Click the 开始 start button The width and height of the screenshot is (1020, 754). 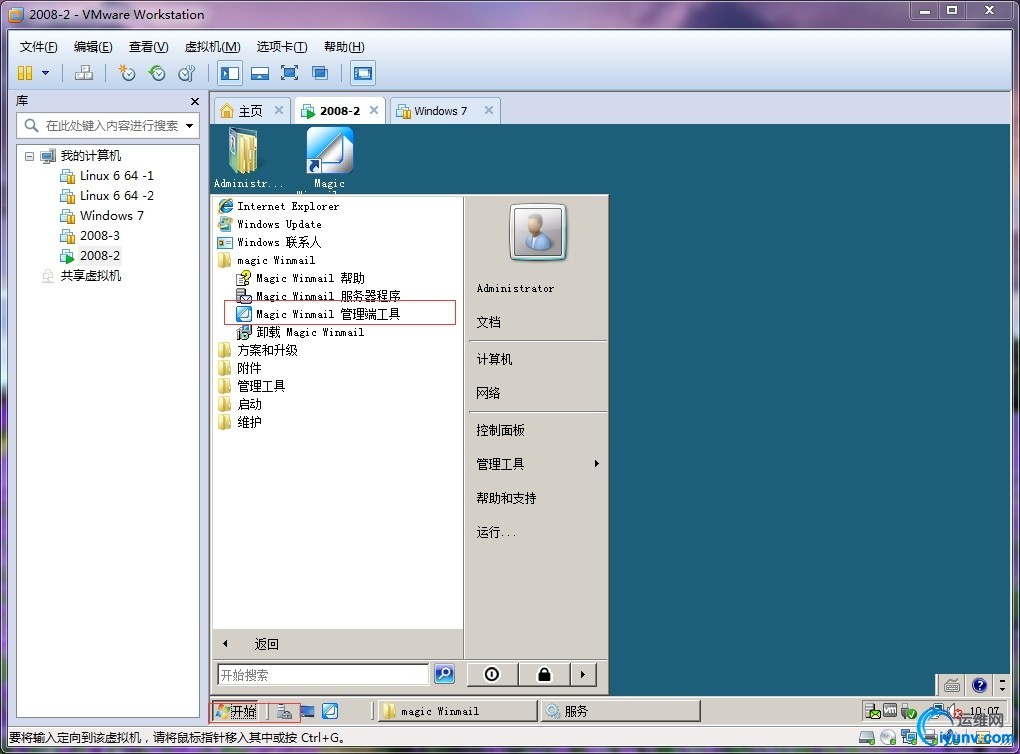[236, 711]
